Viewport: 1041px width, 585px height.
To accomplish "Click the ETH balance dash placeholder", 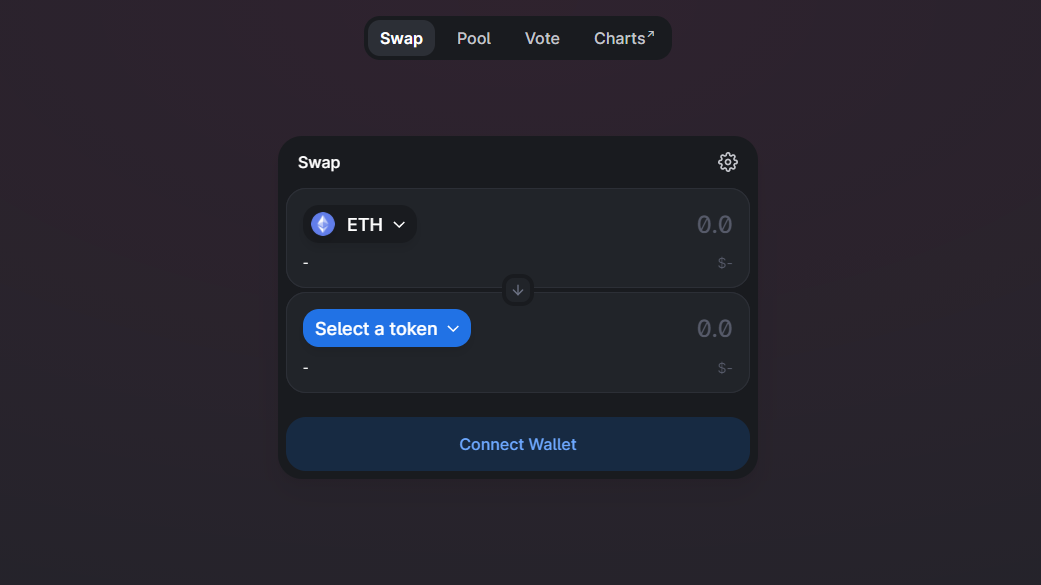I will 306,263.
